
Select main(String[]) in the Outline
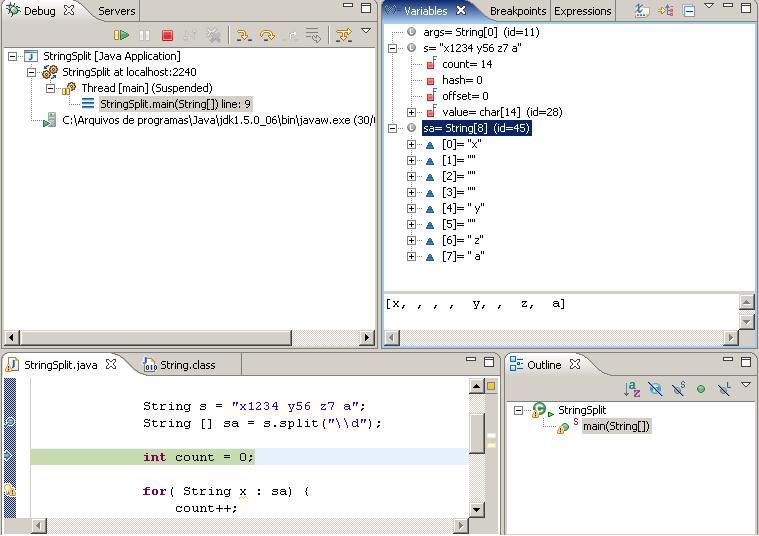pyautogui.click(x=616, y=426)
